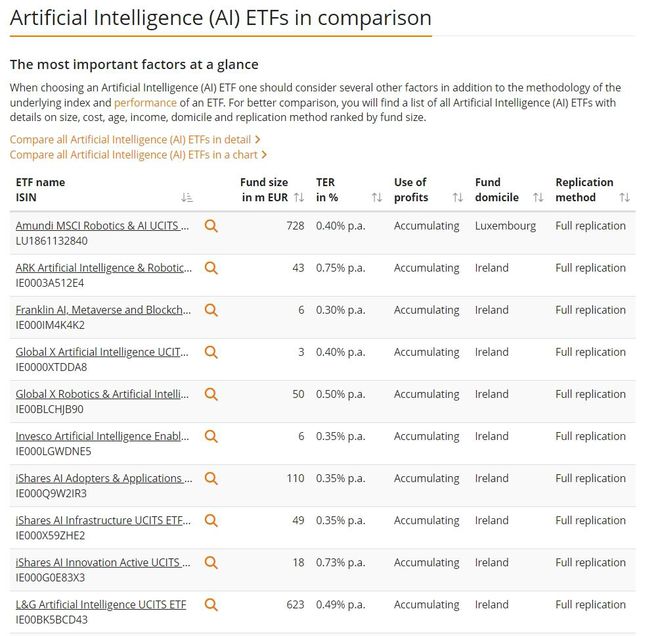Sort by Fund size in m EUR

(299, 197)
